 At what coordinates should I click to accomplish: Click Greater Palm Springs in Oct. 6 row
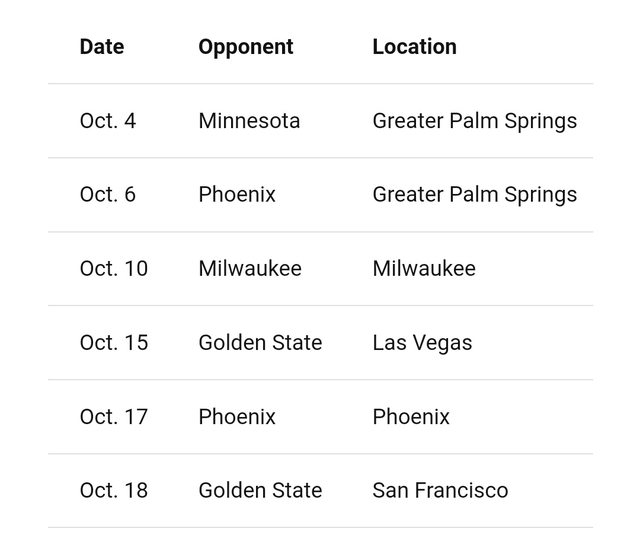[x=474, y=195]
